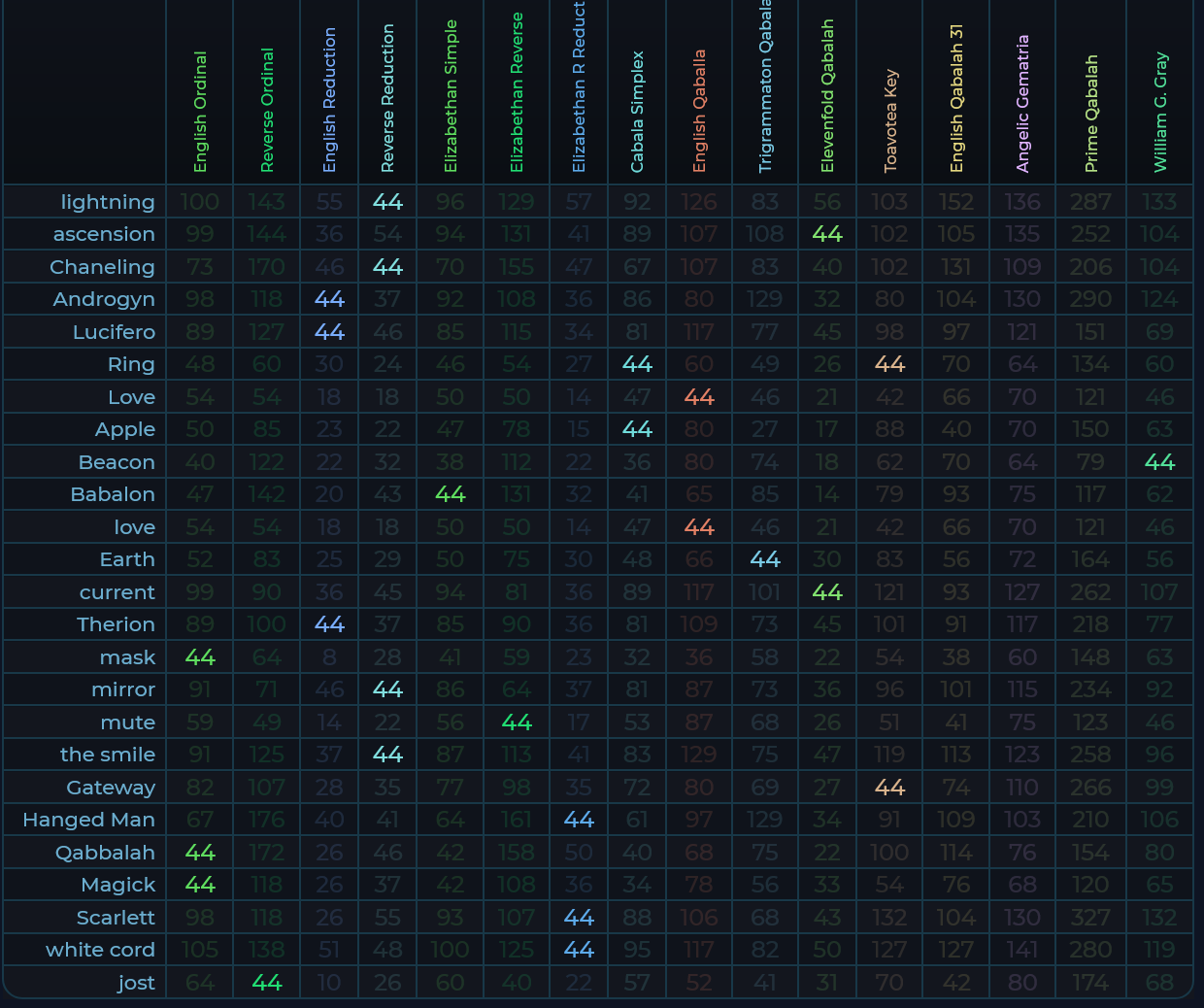This screenshot has width=1204, height=1008.
Task: Click the Toavotea Key column header
Action: [x=890, y=121]
